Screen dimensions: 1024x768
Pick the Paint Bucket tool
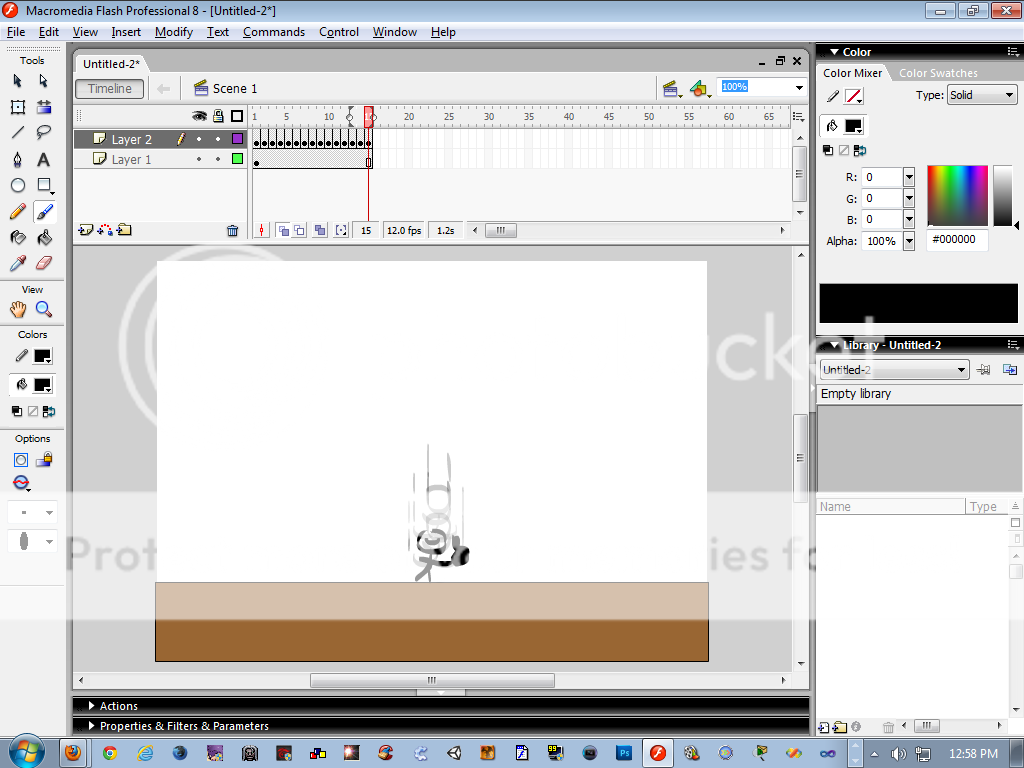point(44,238)
